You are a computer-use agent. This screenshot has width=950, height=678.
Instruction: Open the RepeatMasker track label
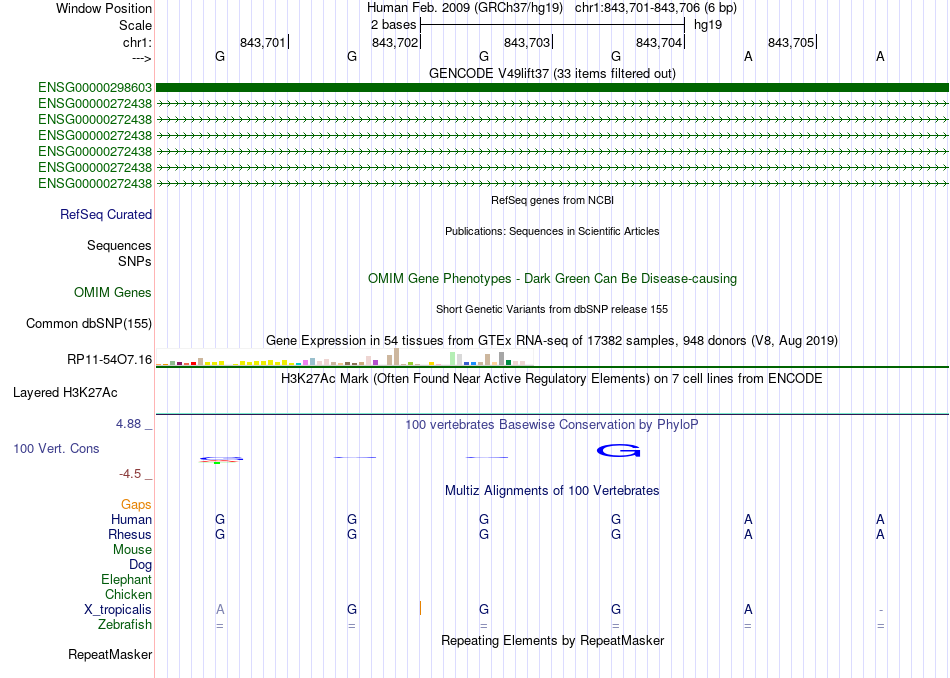coord(110,654)
